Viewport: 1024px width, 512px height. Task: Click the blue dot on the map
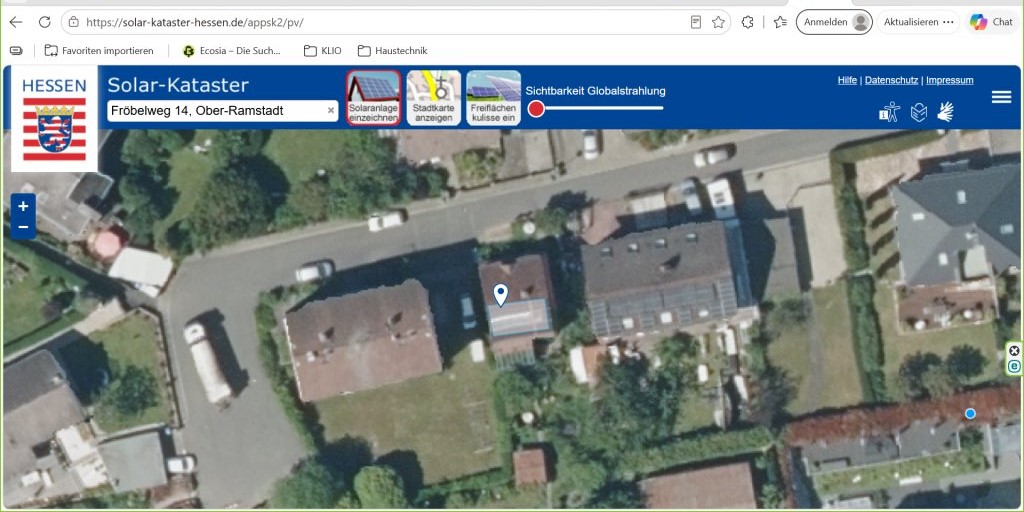pos(970,413)
